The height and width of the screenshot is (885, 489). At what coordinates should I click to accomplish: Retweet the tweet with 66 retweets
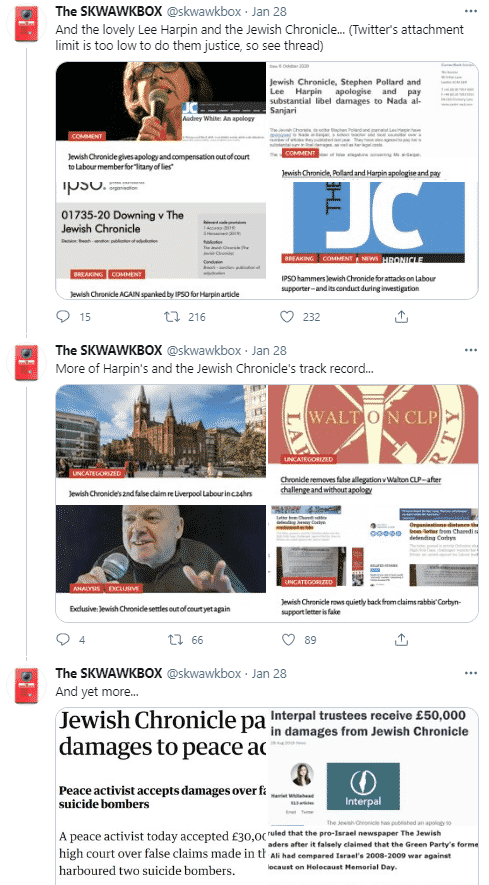point(175,639)
